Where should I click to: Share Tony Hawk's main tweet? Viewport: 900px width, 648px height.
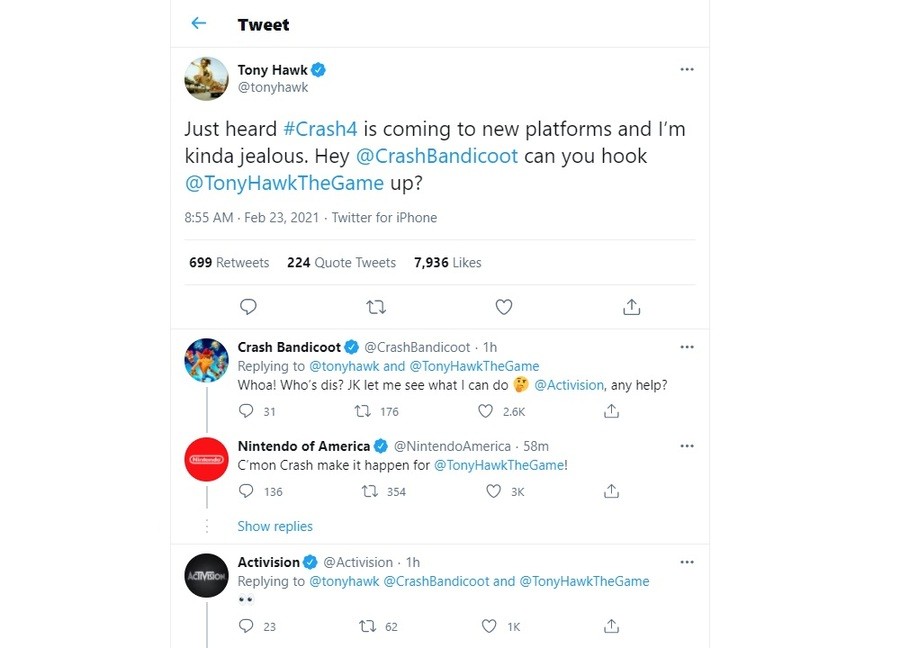pyautogui.click(x=631, y=306)
